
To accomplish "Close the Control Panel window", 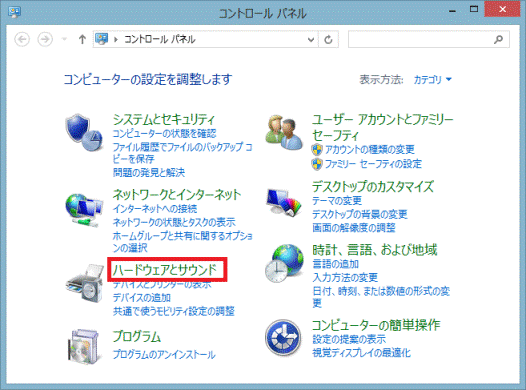I will 502,9.
